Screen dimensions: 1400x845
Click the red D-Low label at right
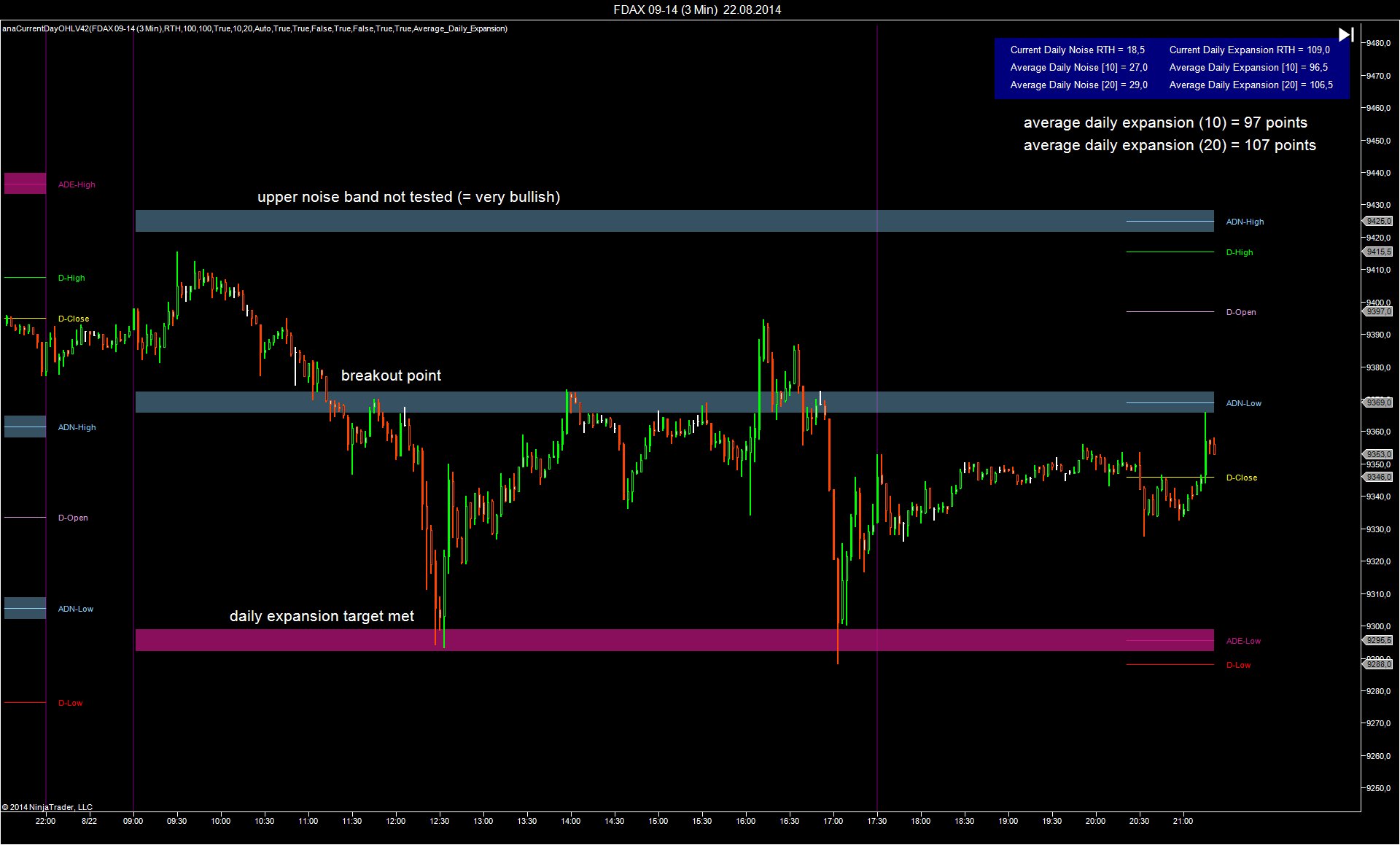coord(1238,665)
